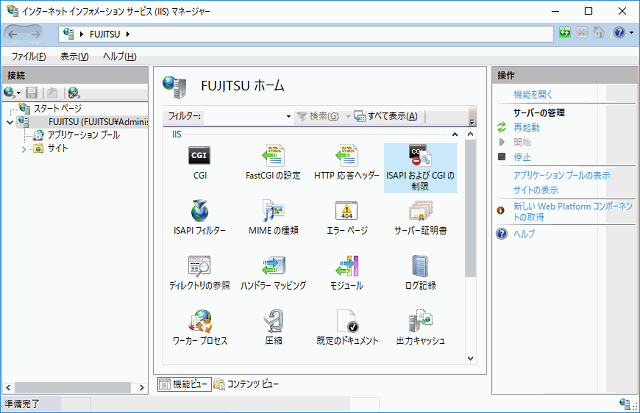Collapse the FUJITSU server tree node

[10, 122]
